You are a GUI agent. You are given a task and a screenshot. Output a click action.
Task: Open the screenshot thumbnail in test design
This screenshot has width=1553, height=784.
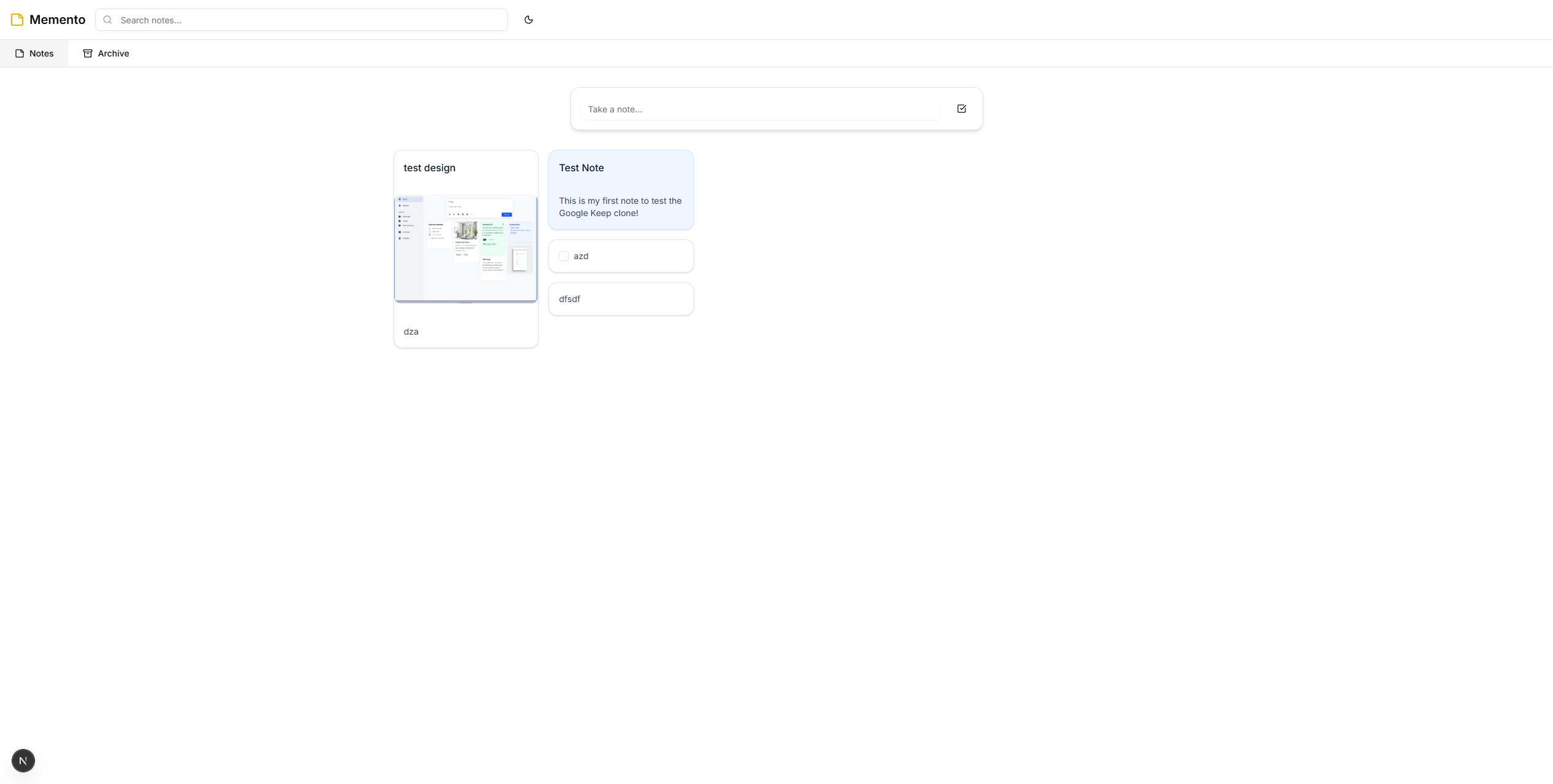465,249
